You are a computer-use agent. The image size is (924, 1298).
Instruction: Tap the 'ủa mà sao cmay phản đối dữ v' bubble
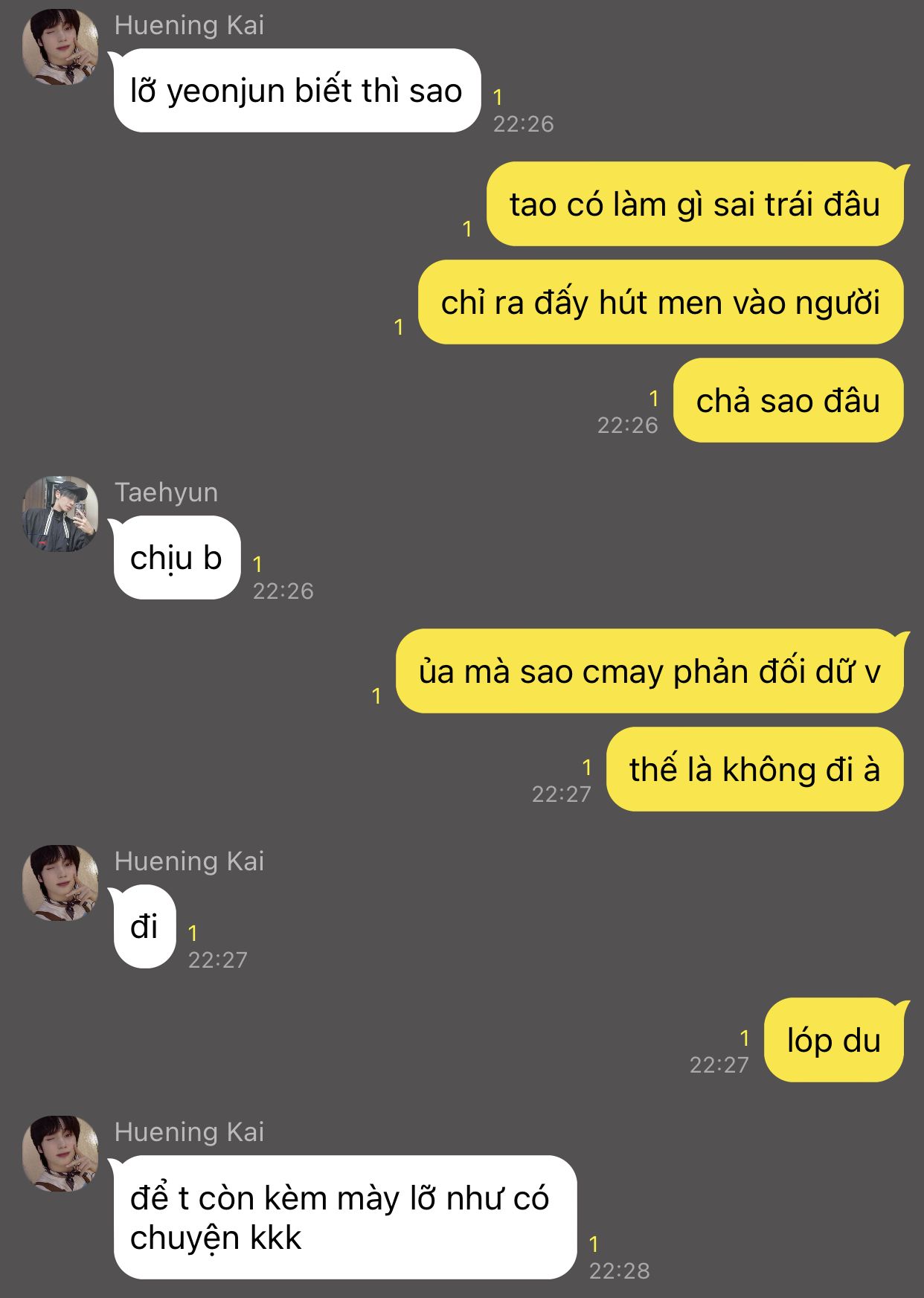tap(651, 671)
